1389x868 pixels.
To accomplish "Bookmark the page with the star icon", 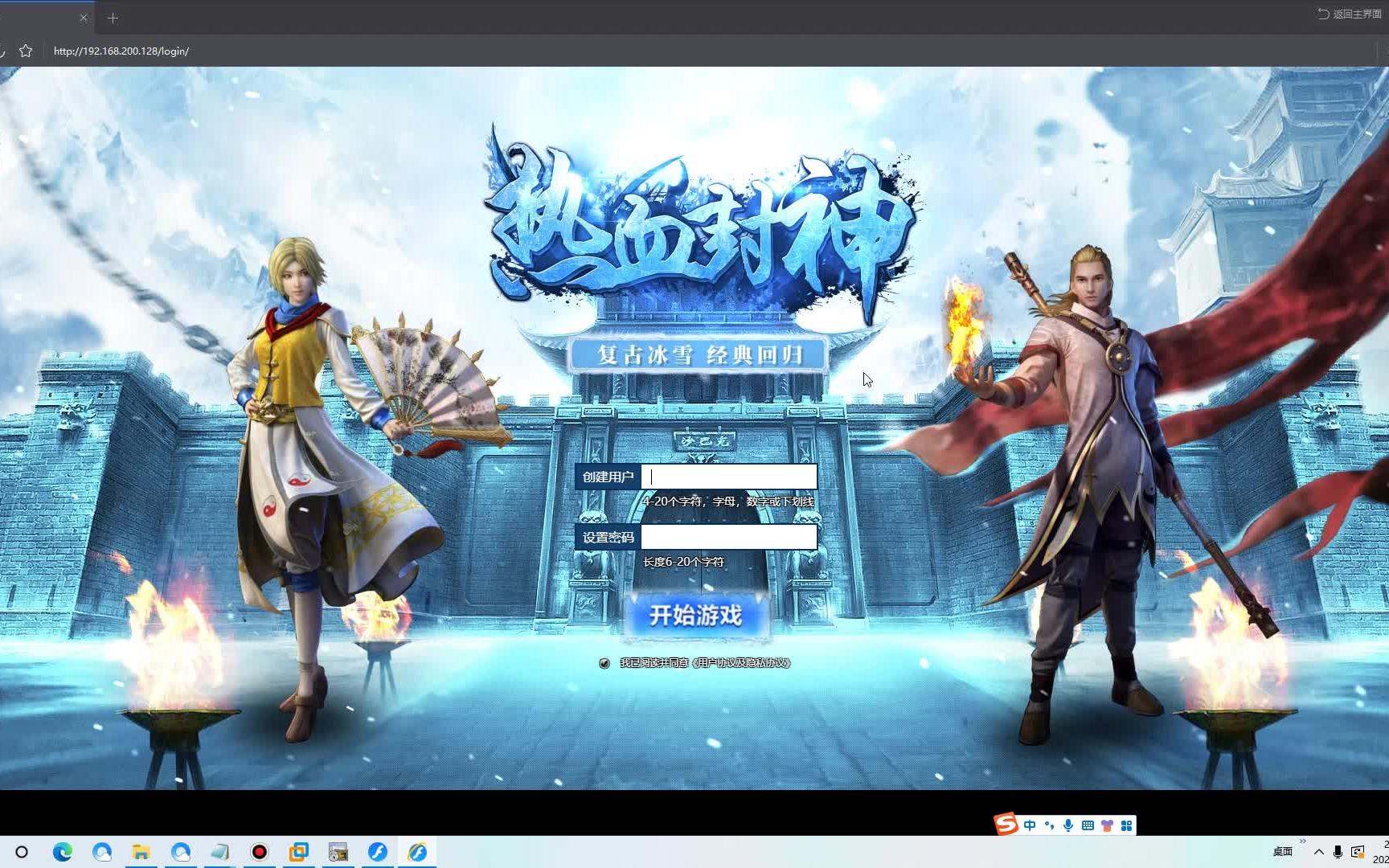I will 26,51.
